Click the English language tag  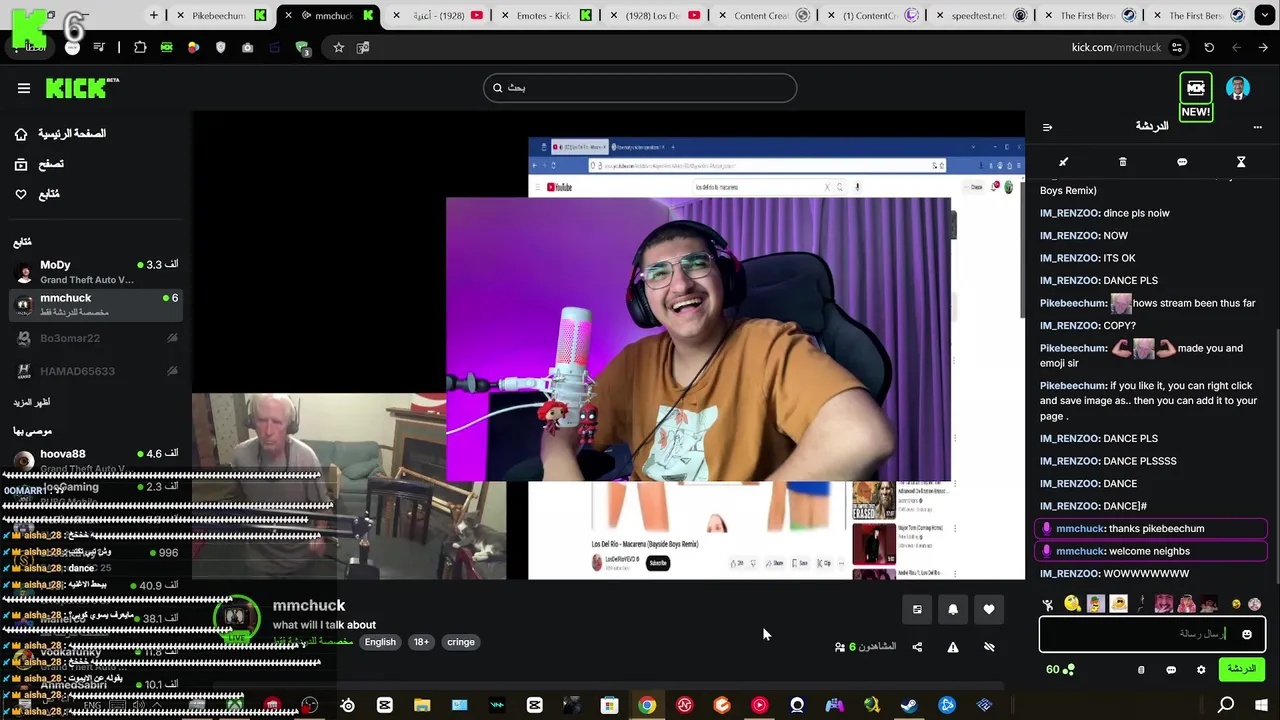point(380,642)
